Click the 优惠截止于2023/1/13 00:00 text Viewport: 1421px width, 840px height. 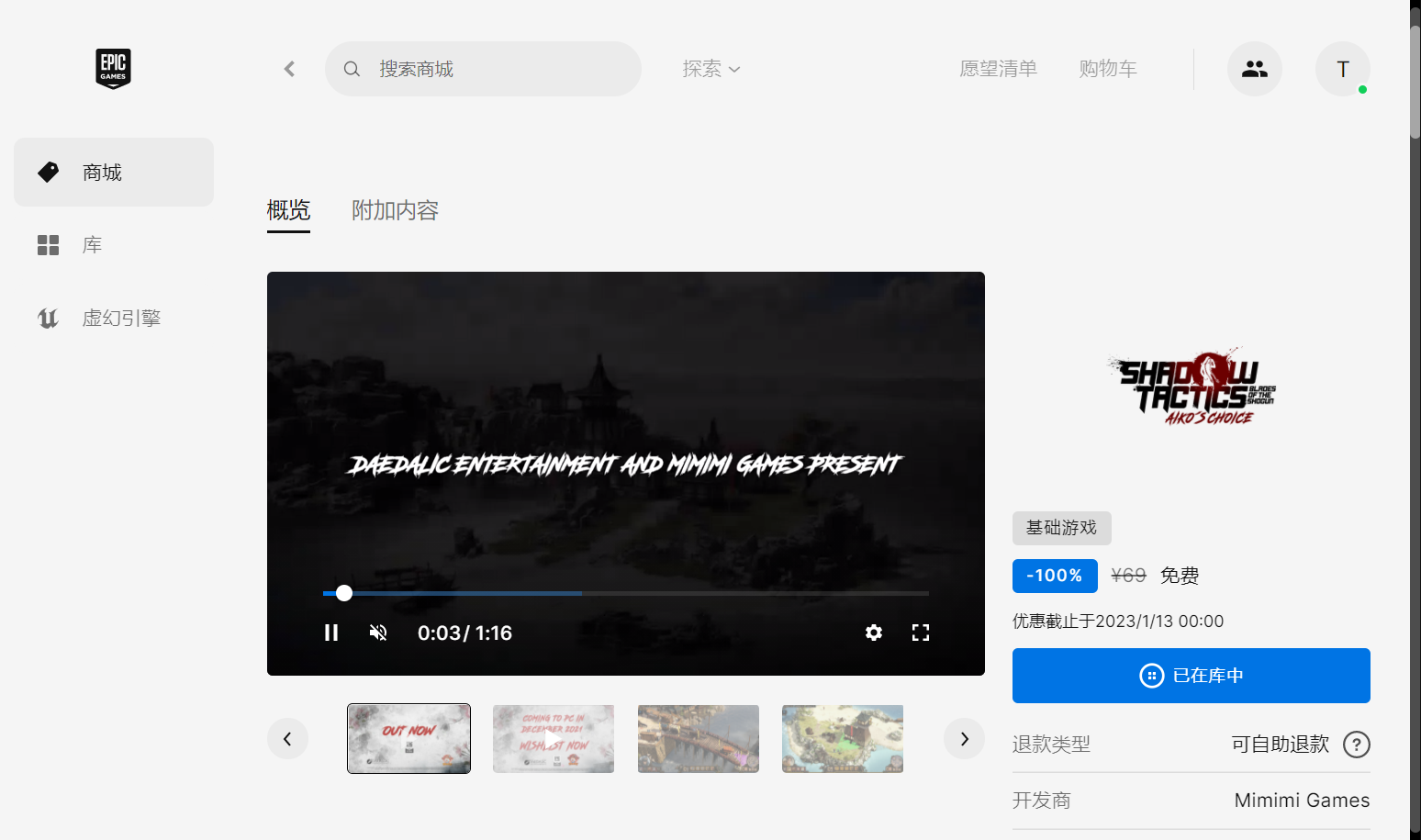1118,622
